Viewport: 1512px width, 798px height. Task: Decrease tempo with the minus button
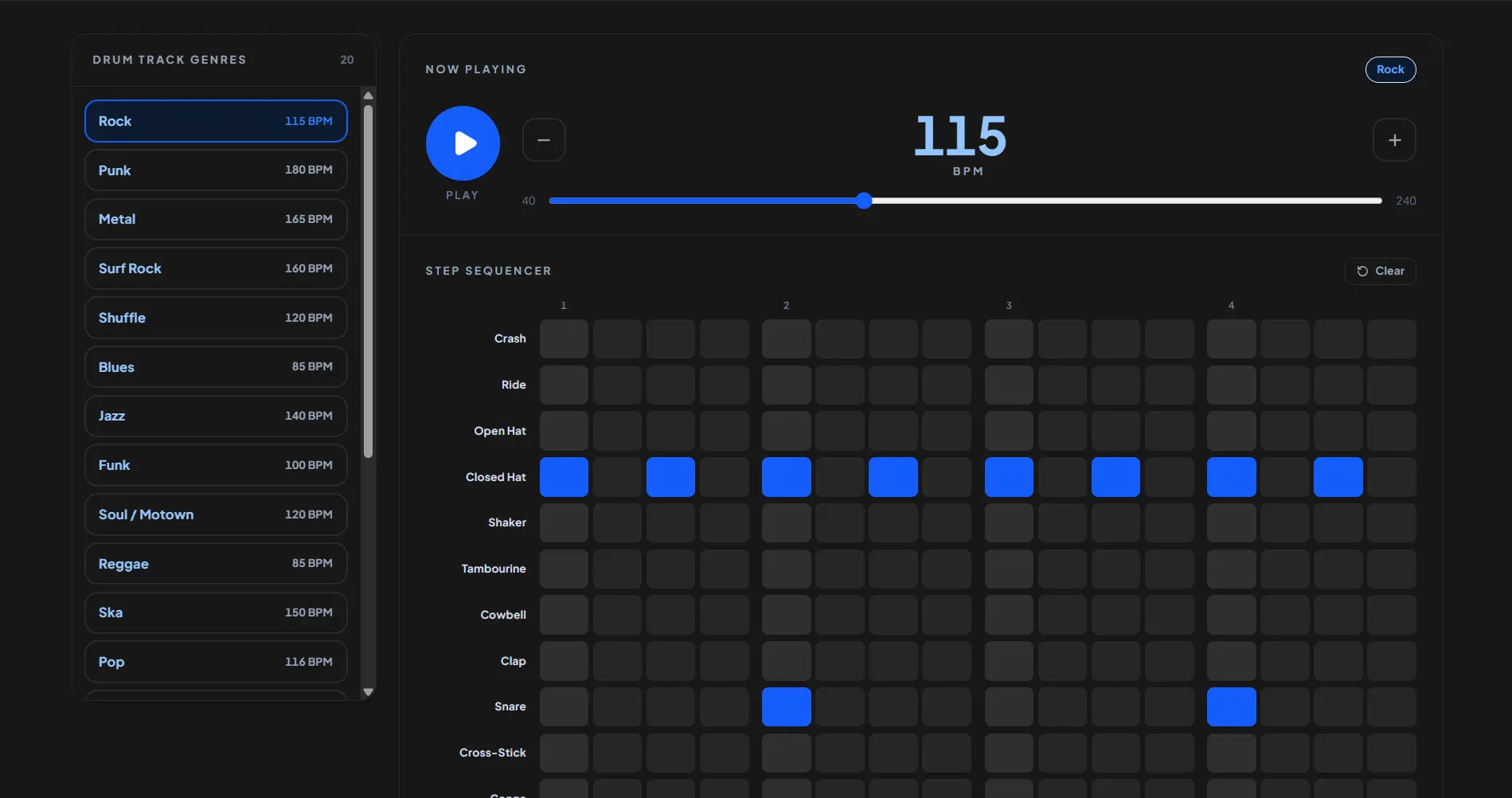point(544,140)
